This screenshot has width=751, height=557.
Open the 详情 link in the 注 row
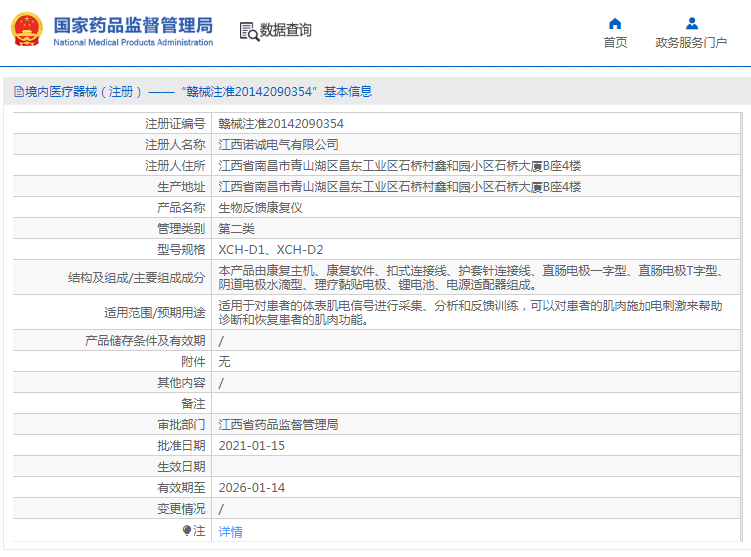(x=230, y=532)
